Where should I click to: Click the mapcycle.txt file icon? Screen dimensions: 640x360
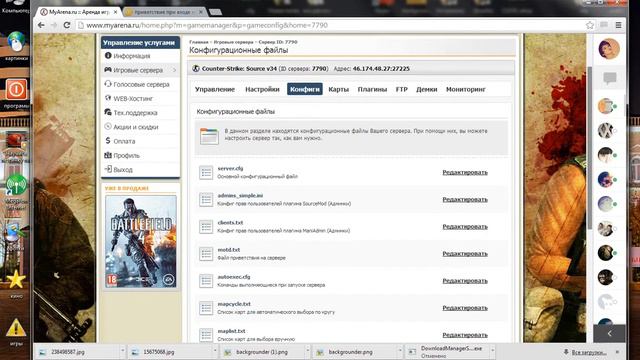click(x=206, y=308)
